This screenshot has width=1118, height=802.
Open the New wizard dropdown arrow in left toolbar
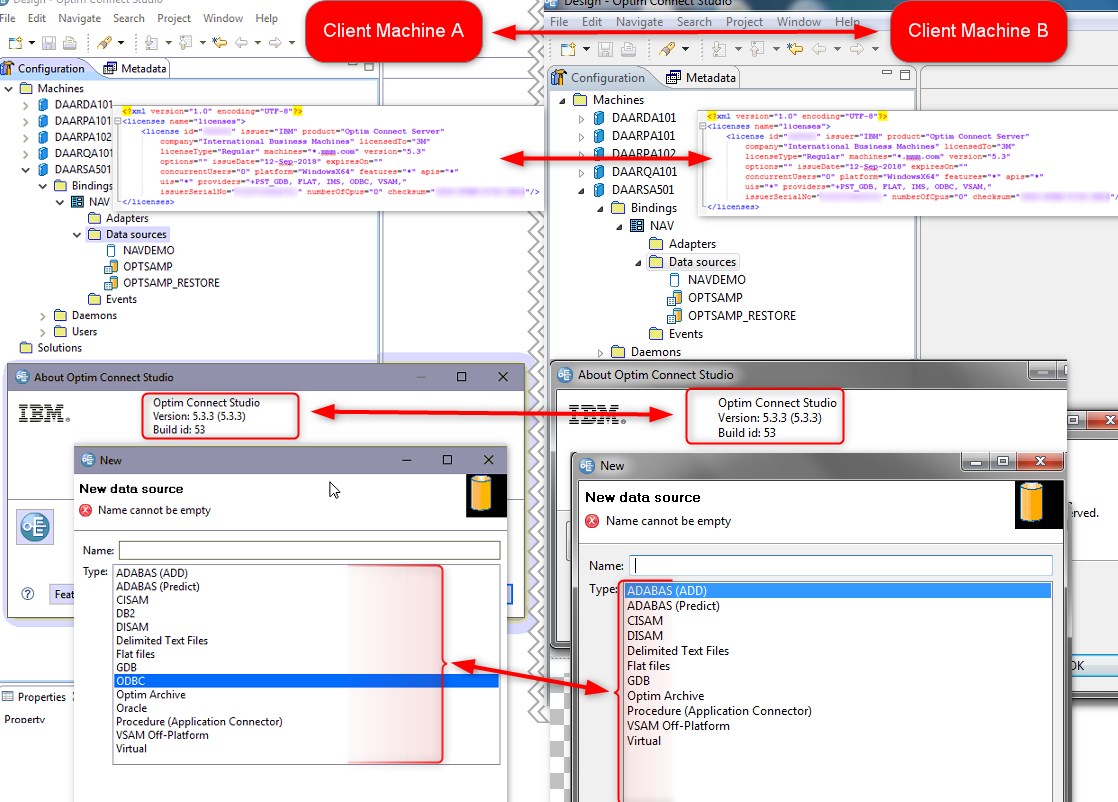(x=31, y=43)
